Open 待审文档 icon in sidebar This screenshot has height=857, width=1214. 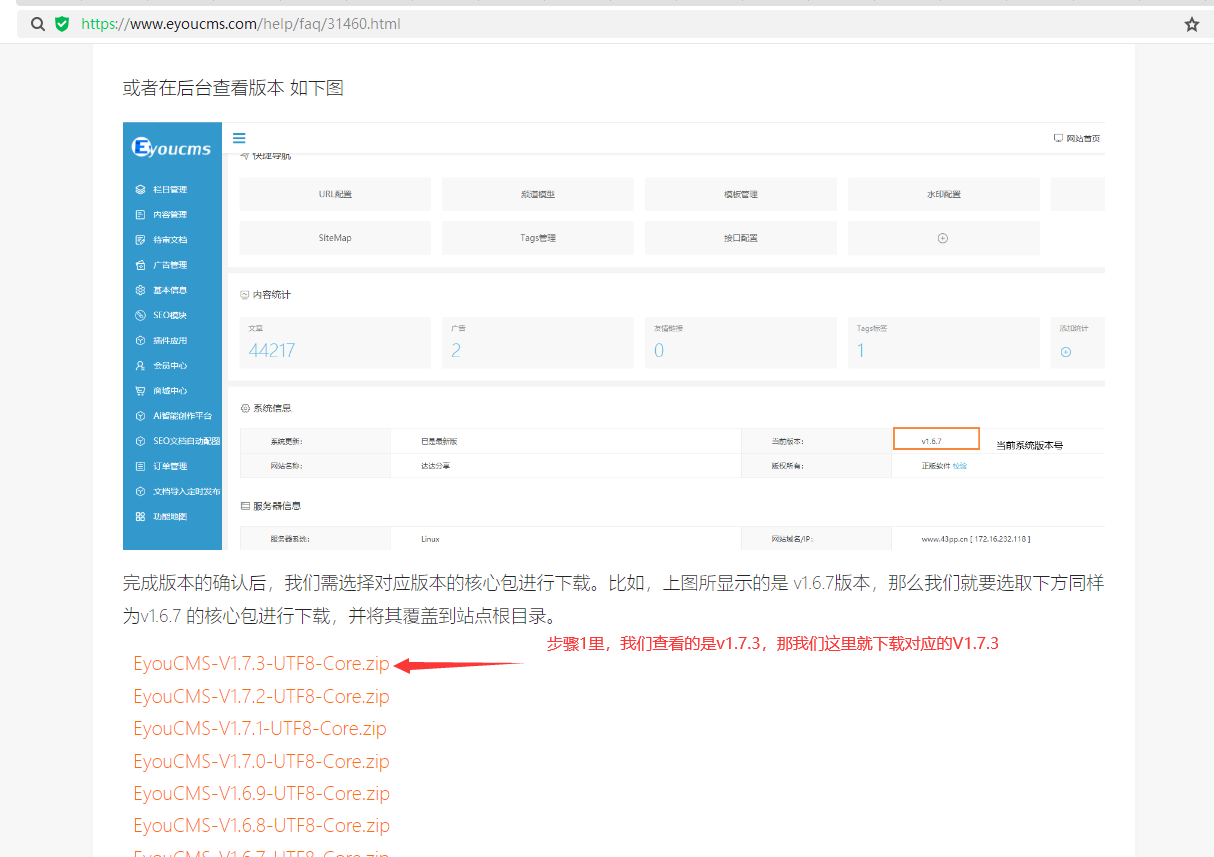coord(141,240)
